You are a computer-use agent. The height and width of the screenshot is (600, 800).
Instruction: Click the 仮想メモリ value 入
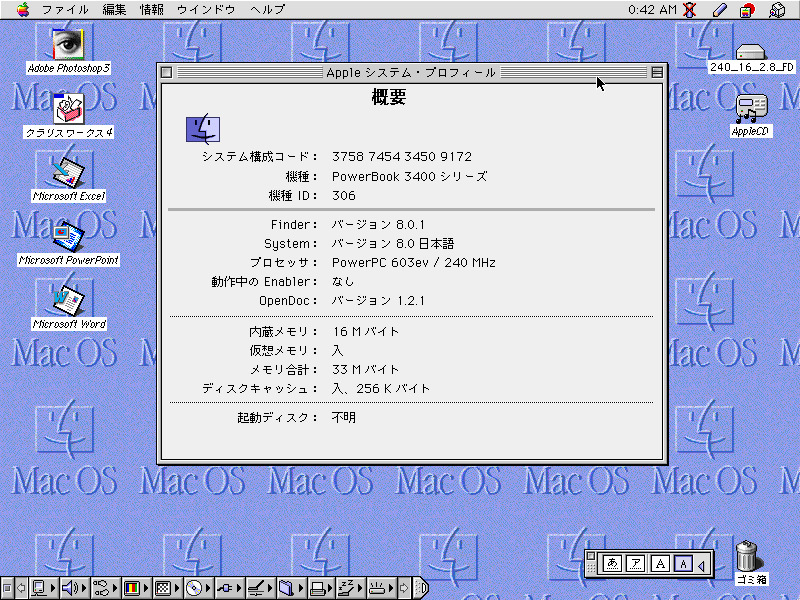337,351
